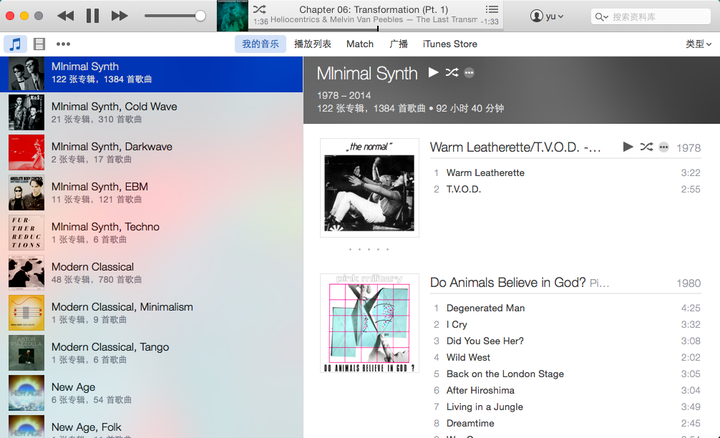The image size is (720, 438).
Task: Seek within the song progress bar
Action: [376, 29]
